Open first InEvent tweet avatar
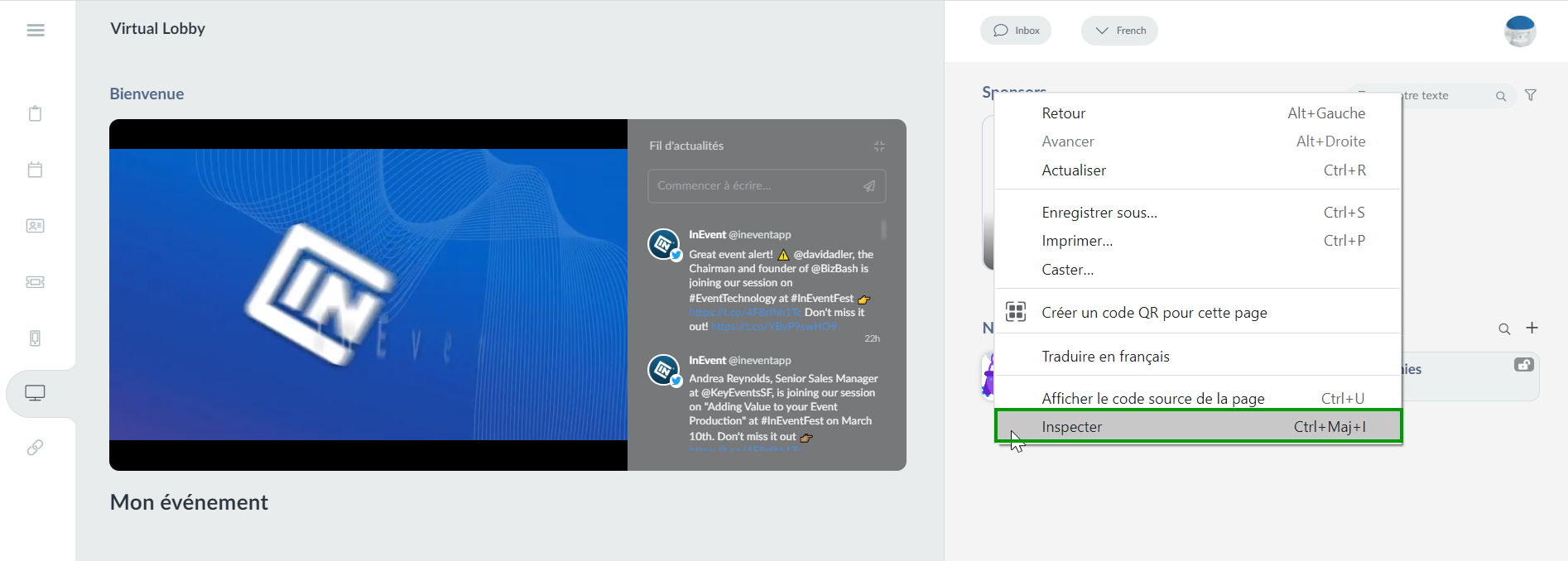 click(664, 246)
